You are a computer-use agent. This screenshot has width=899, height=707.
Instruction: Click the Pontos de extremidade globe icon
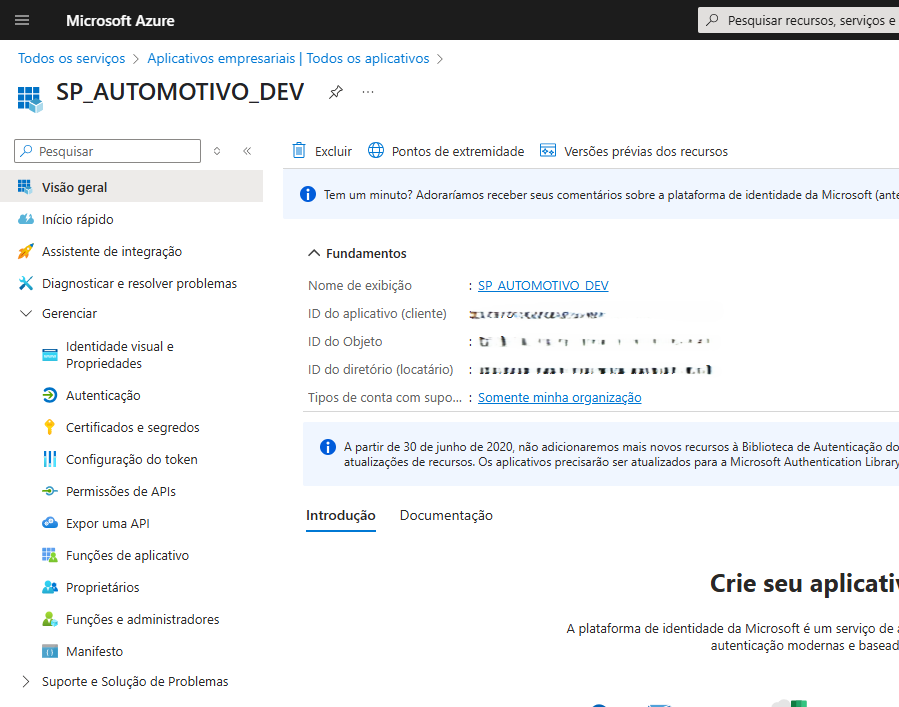tap(376, 150)
